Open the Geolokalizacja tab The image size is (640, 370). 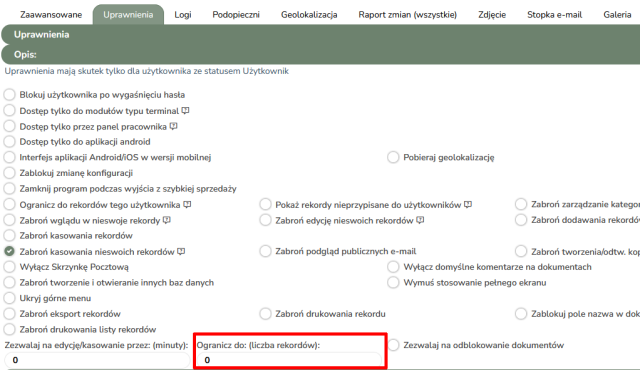309,15
